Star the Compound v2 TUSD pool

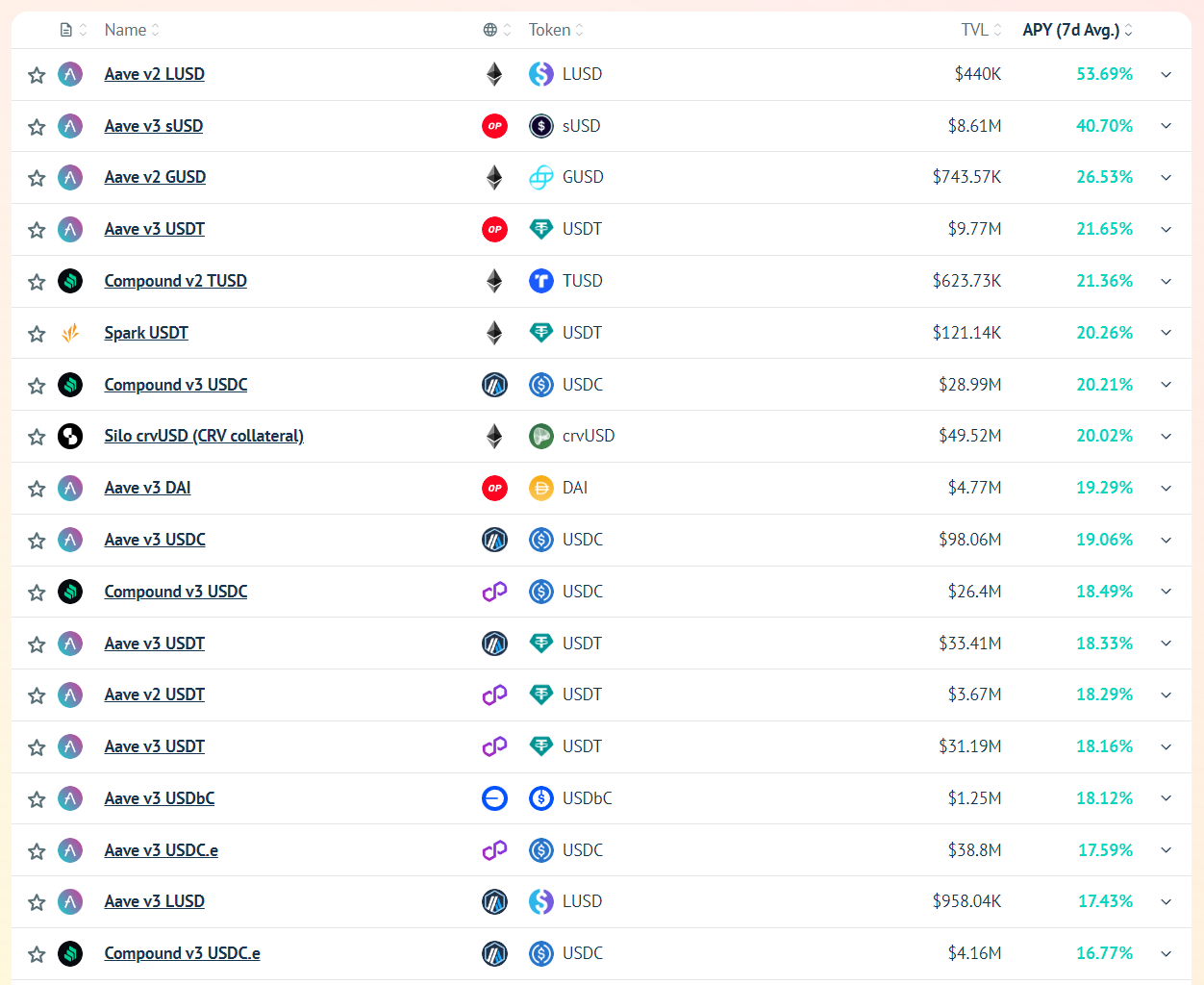[37, 282]
